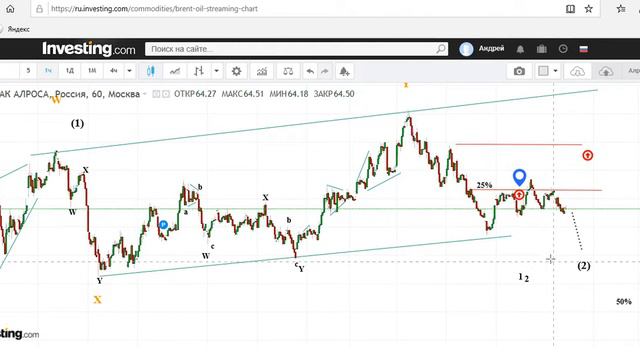This screenshot has height=360, width=640.
Task: Select the (1) wave label
Action: [x=77, y=123]
